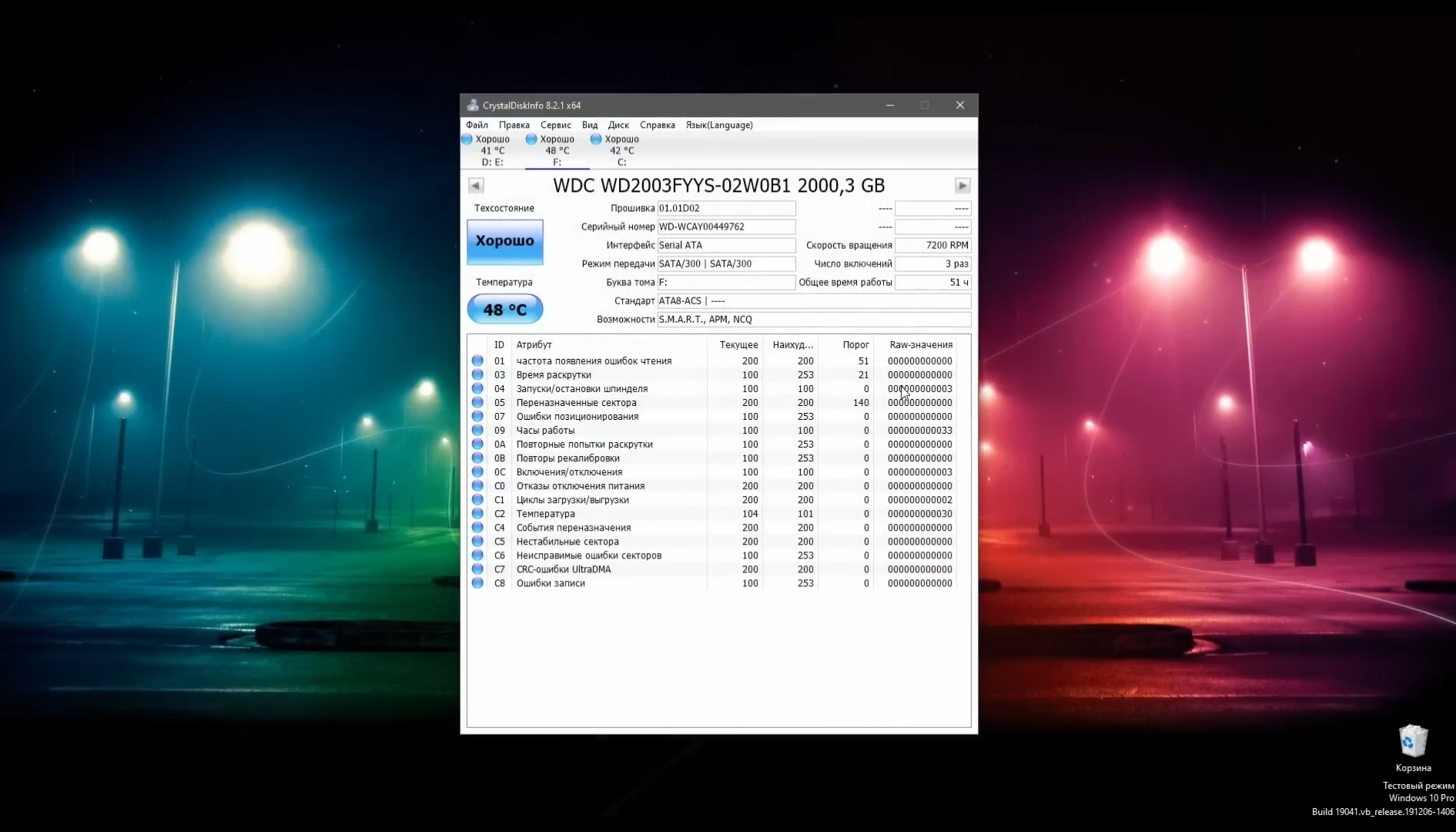Minimize the CrystalDiskInfo window
Image resolution: width=1456 pixels, height=832 pixels.
click(x=890, y=106)
